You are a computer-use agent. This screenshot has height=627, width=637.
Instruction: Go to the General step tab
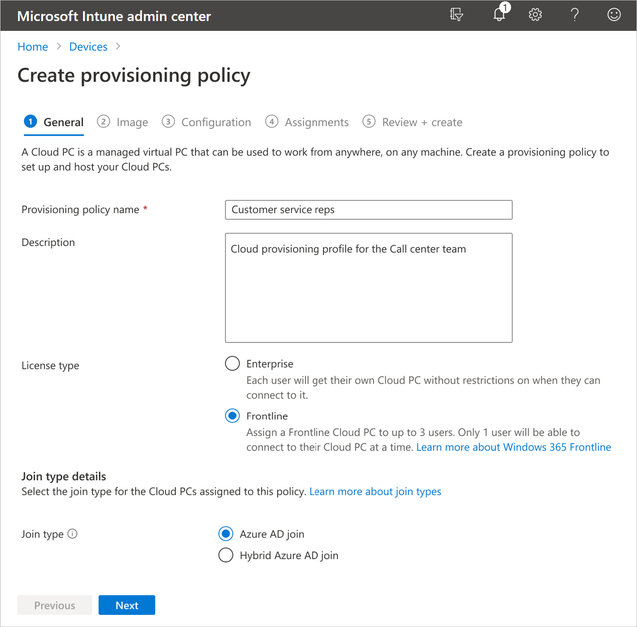point(54,122)
